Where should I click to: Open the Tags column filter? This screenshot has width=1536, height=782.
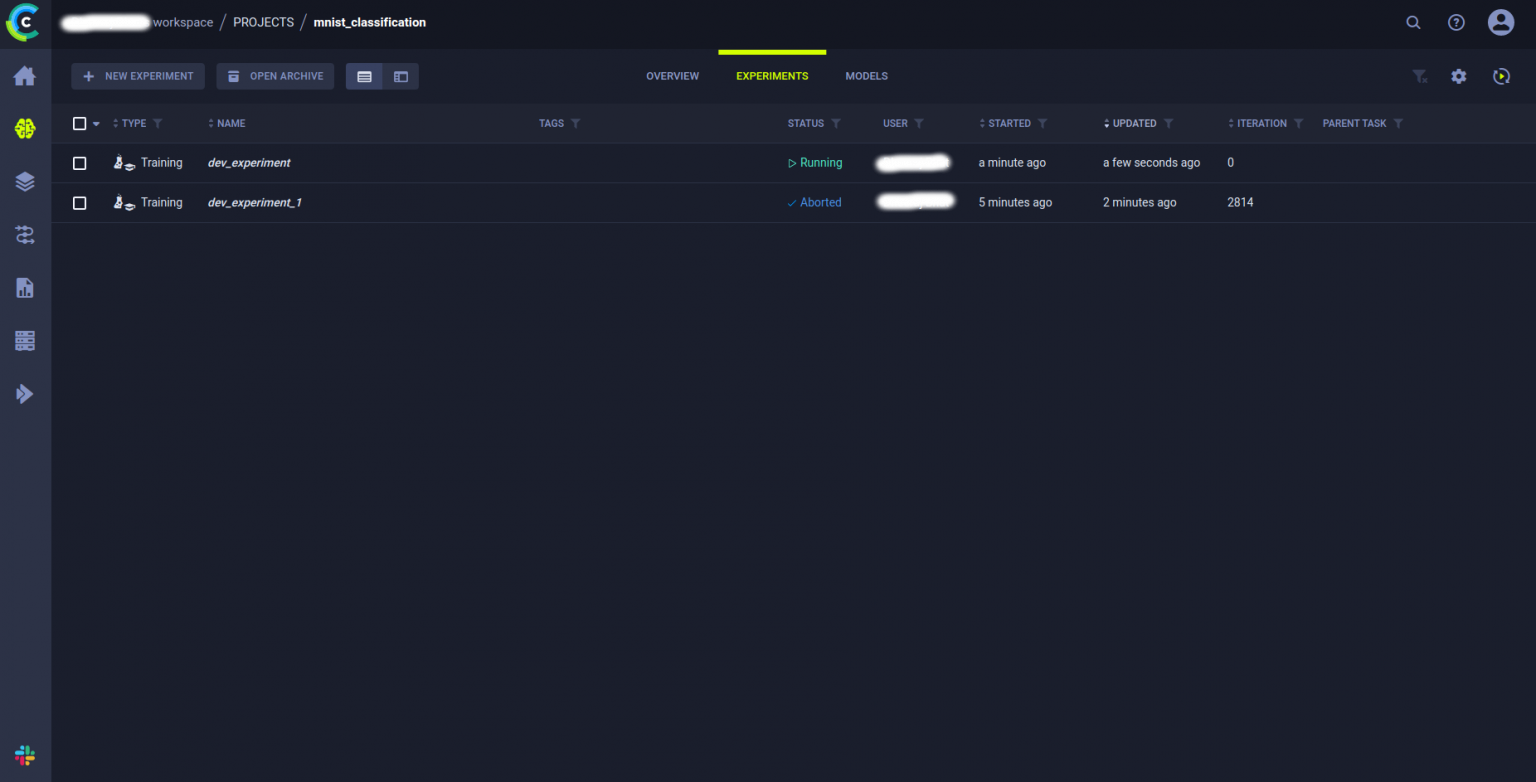576,124
